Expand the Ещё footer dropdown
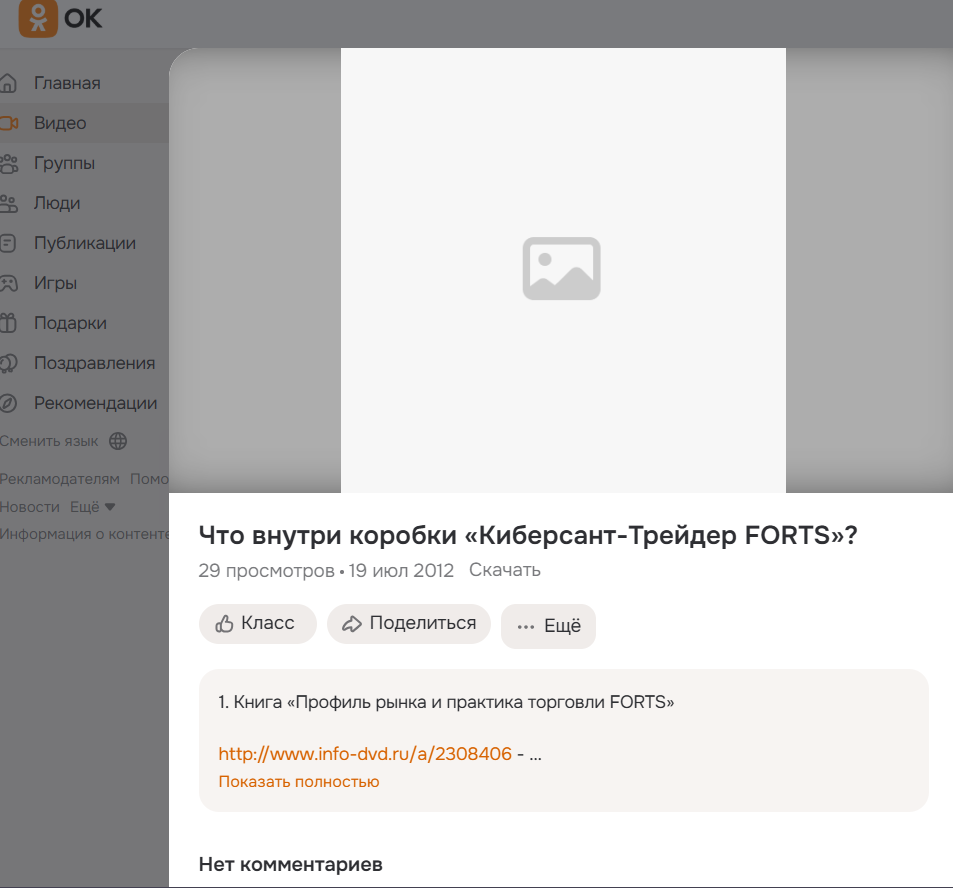 92,507
